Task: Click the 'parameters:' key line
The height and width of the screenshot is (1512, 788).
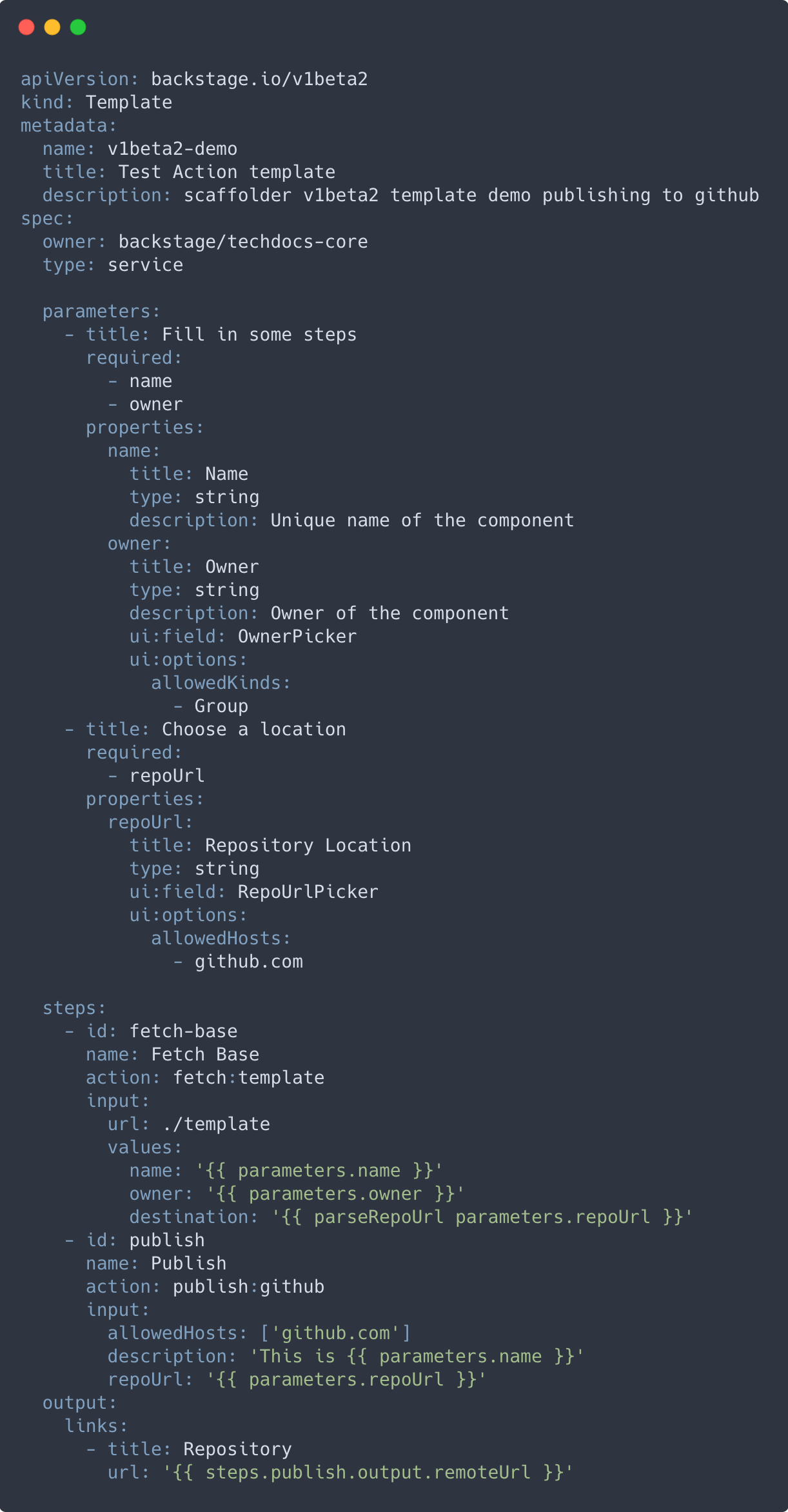Action: [x=101, y=312]
